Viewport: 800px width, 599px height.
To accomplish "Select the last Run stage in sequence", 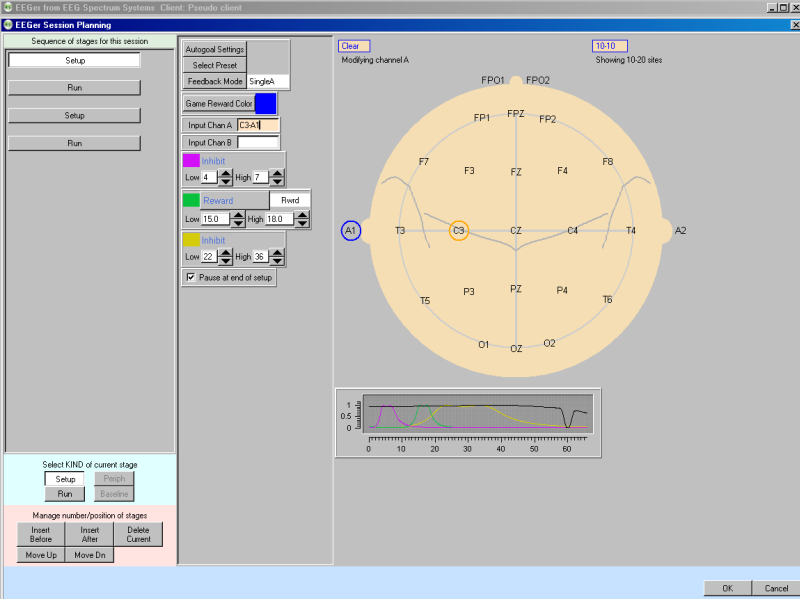I will pyautogui.click(x=75, y=143).
